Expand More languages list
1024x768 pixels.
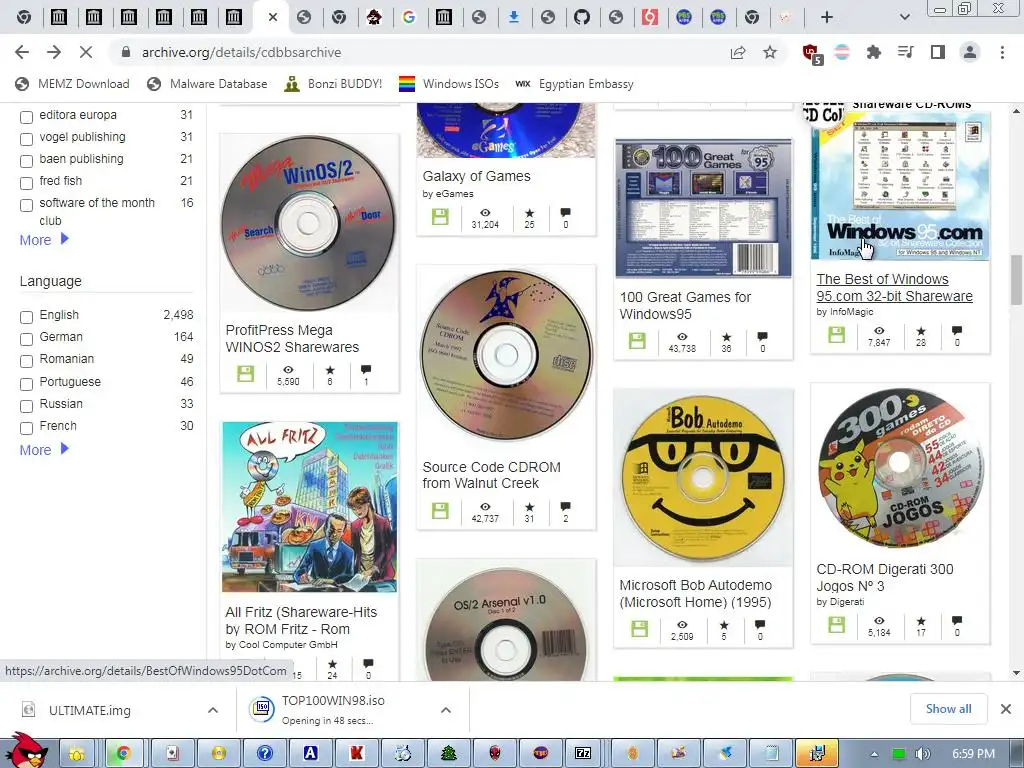tap(44, 450)
